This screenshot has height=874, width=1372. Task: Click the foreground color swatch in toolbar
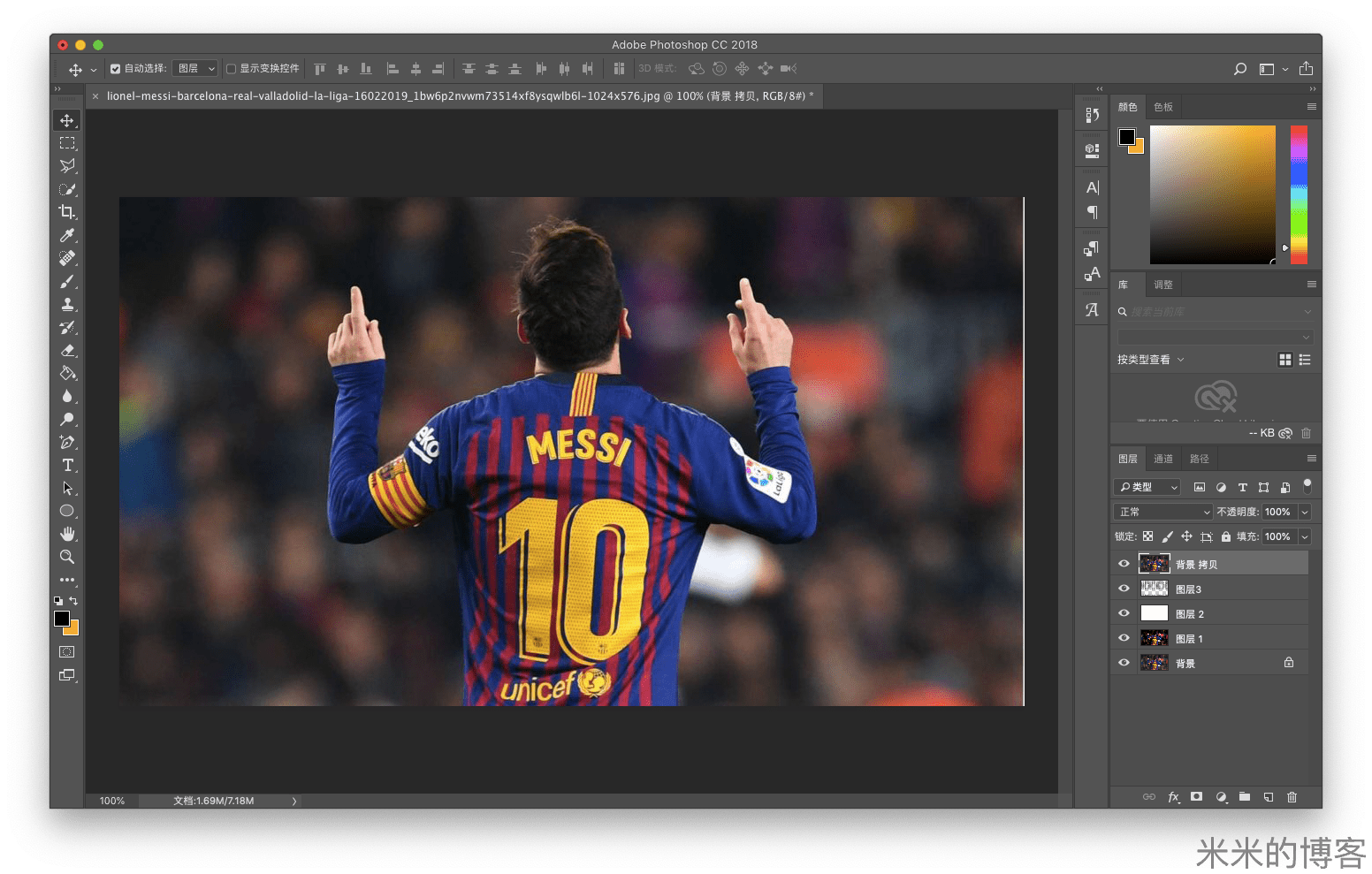coord(61,619)
